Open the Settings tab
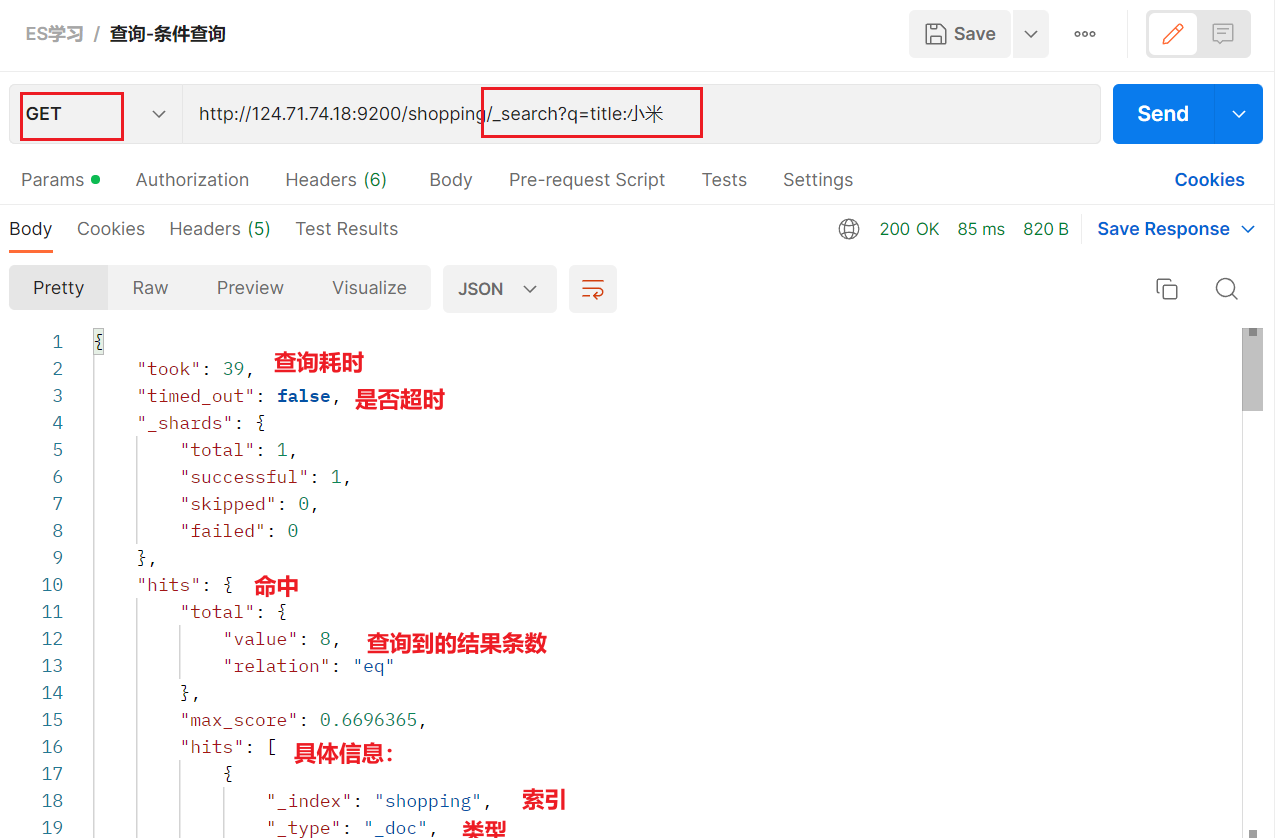1275x838 pixels. [x=818, y=180]
